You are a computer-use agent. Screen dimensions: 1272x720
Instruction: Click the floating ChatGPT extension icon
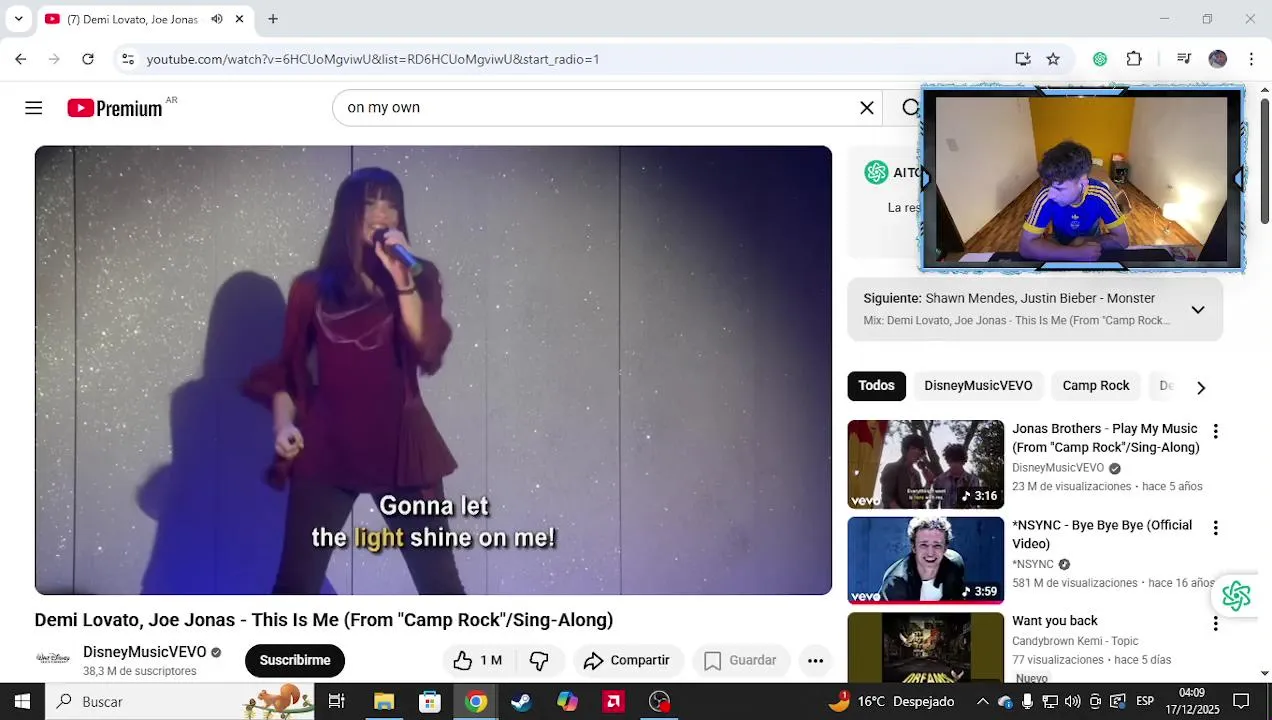coord(1236,596)
